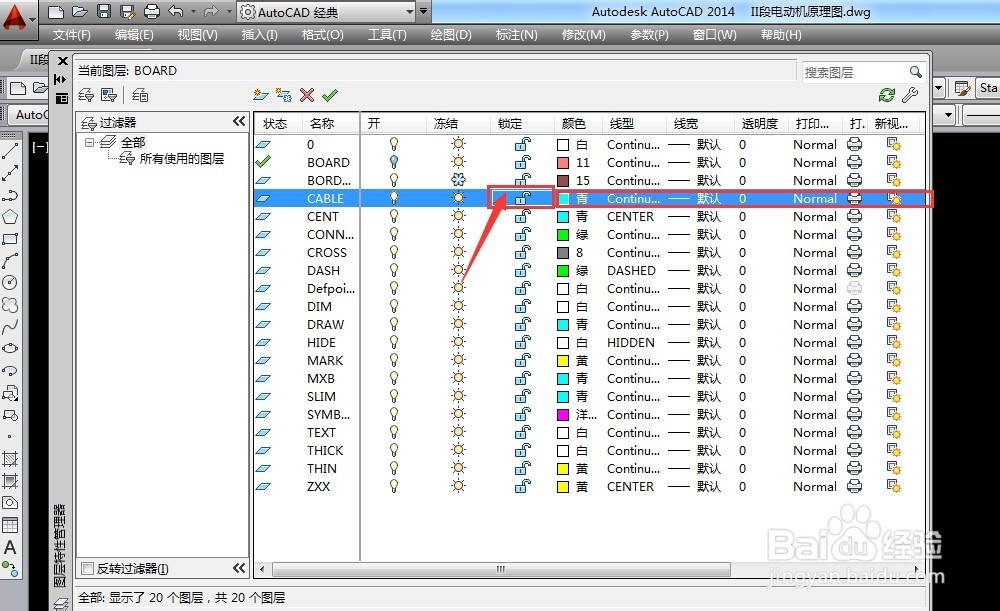1000x611 pixels.
Task: Open the Layer States Manager icon
Action: pos(140,95)
